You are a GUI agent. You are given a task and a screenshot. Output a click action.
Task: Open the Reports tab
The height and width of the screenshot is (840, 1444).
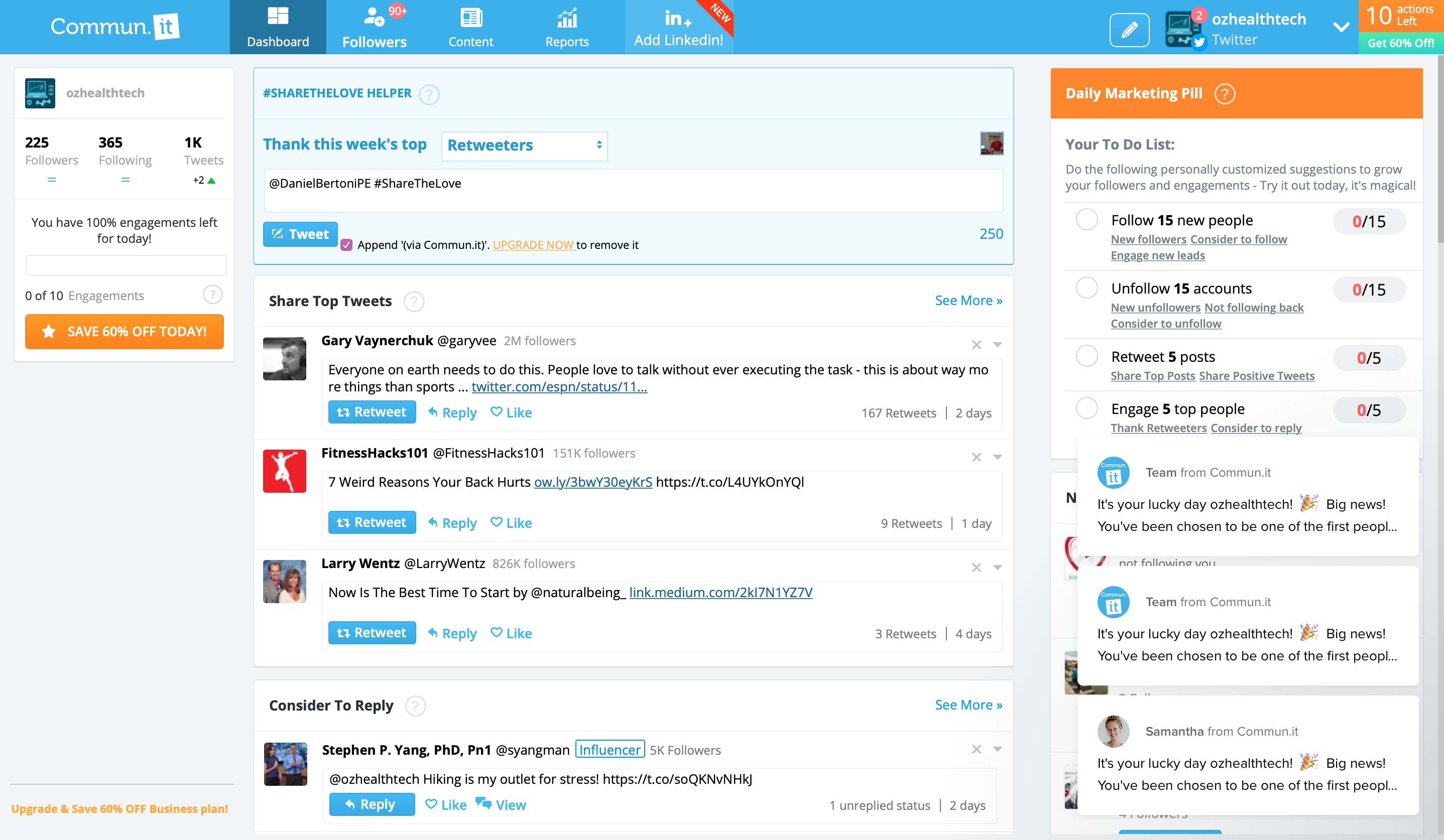point(567,28)
